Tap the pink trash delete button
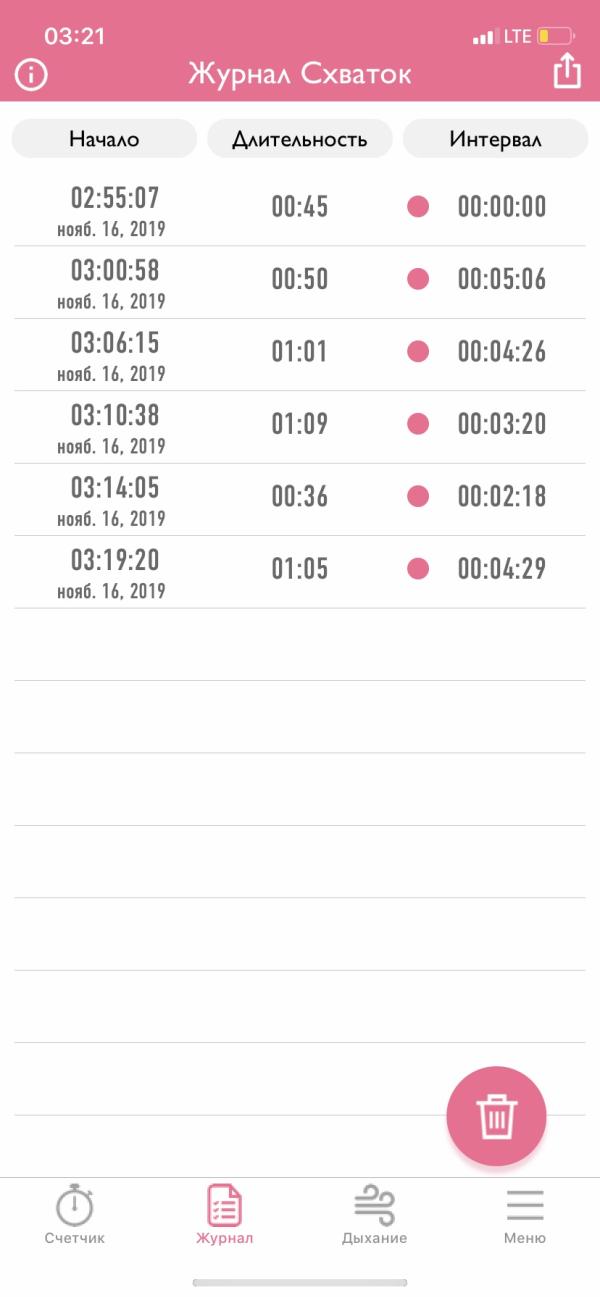The width and height of the screenshot is (600, 1297). [x=496, y=1116]
